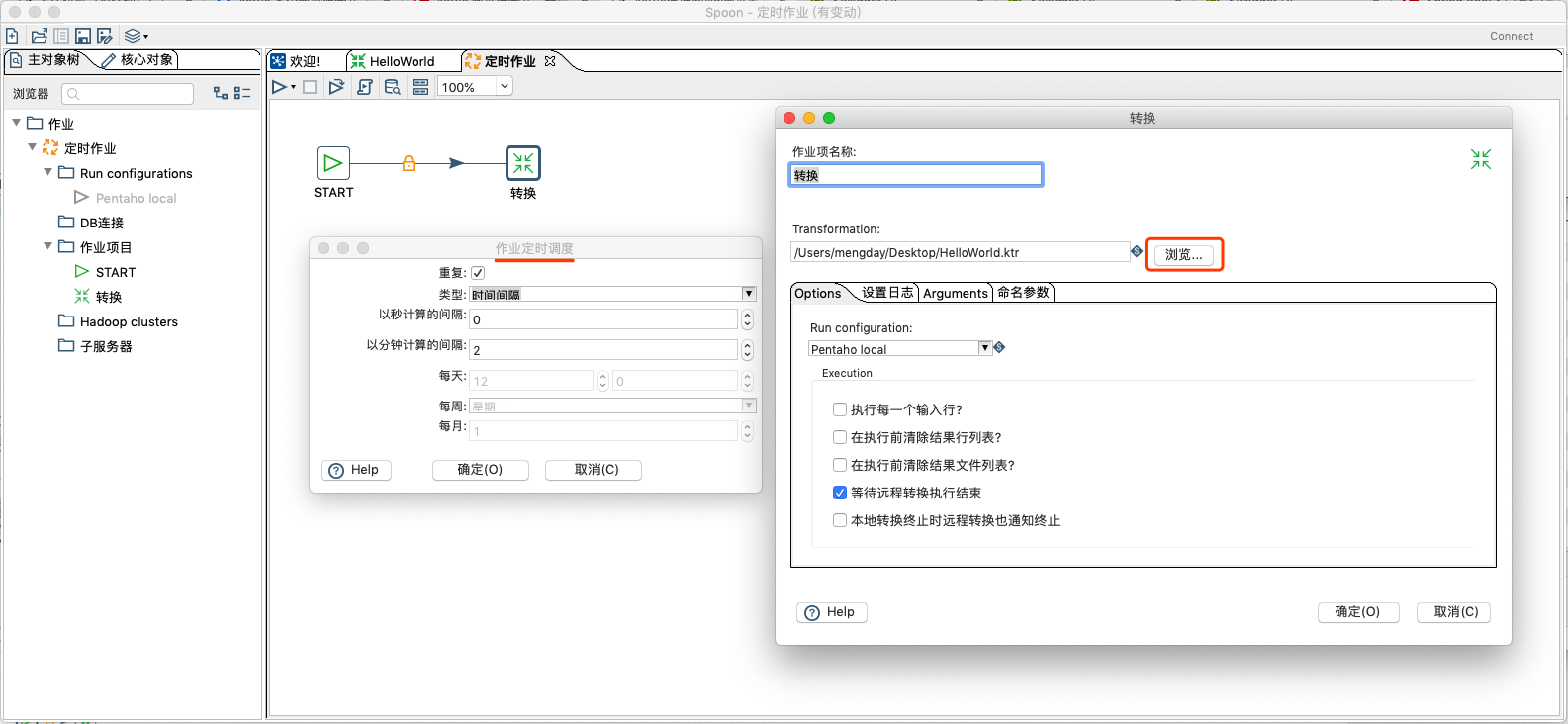Adjust the 以秒计算的间隔 stepper arrows
The image size is (1568, 724).
(x=747, y=319)
